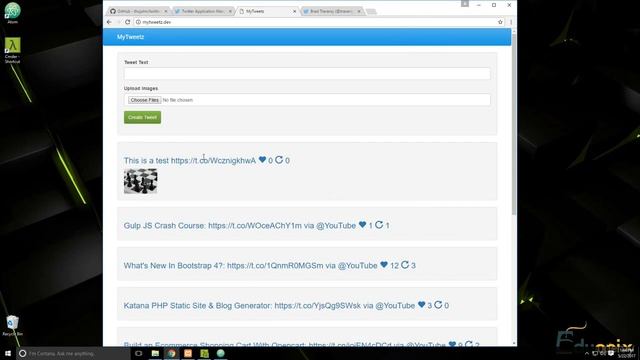The height and width of the screenshot is (360, 640).
Task: Switch to the GitHub browser tab
Action: [137, 11]
